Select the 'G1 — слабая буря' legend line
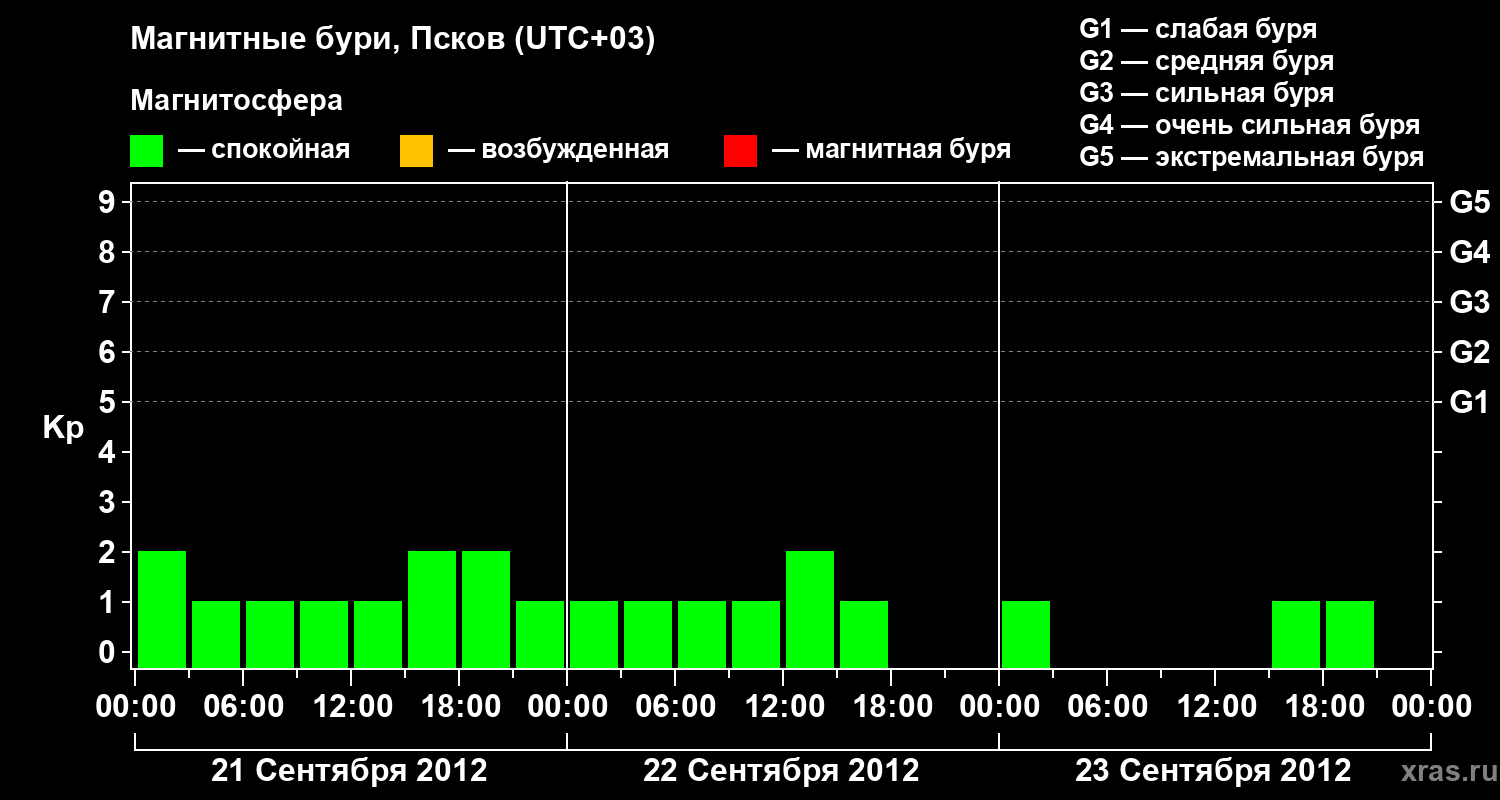 click(x=1198, y=29)
